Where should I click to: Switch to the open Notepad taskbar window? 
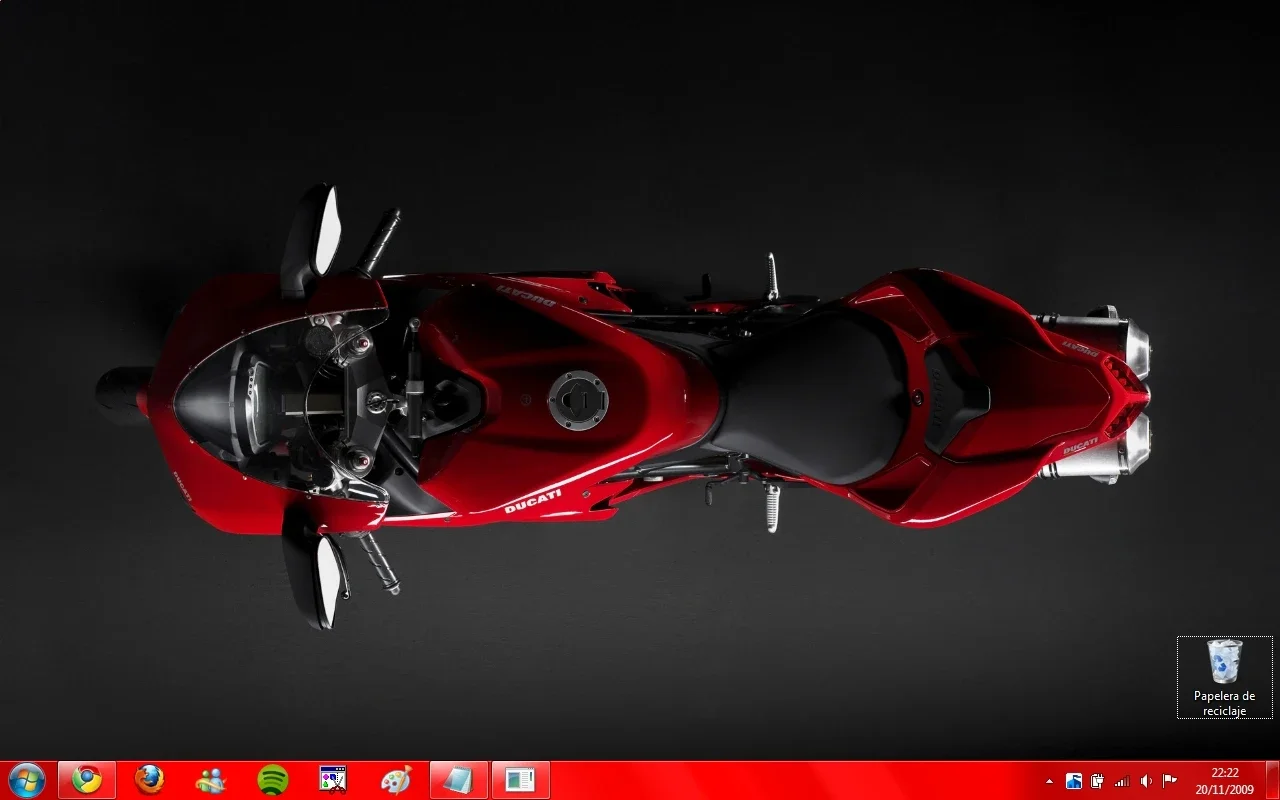pos(459,780)
